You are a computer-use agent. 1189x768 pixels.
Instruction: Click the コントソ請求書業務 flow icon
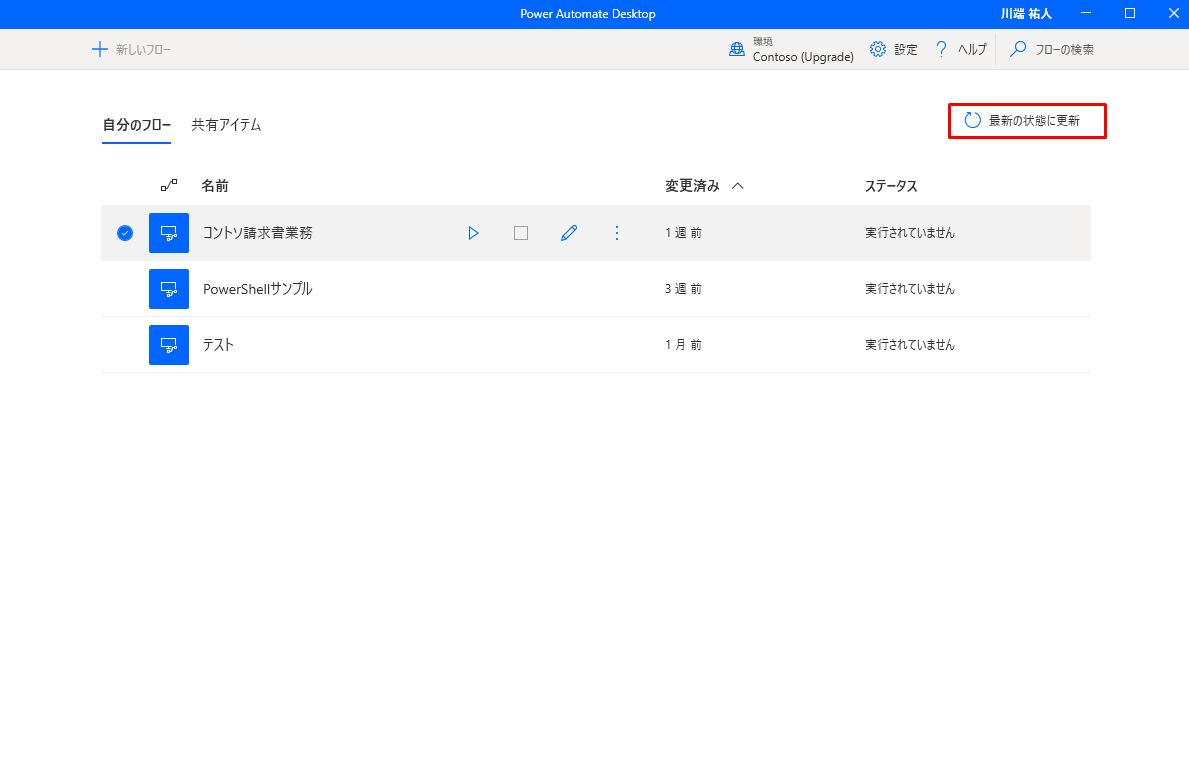point(169,233)
